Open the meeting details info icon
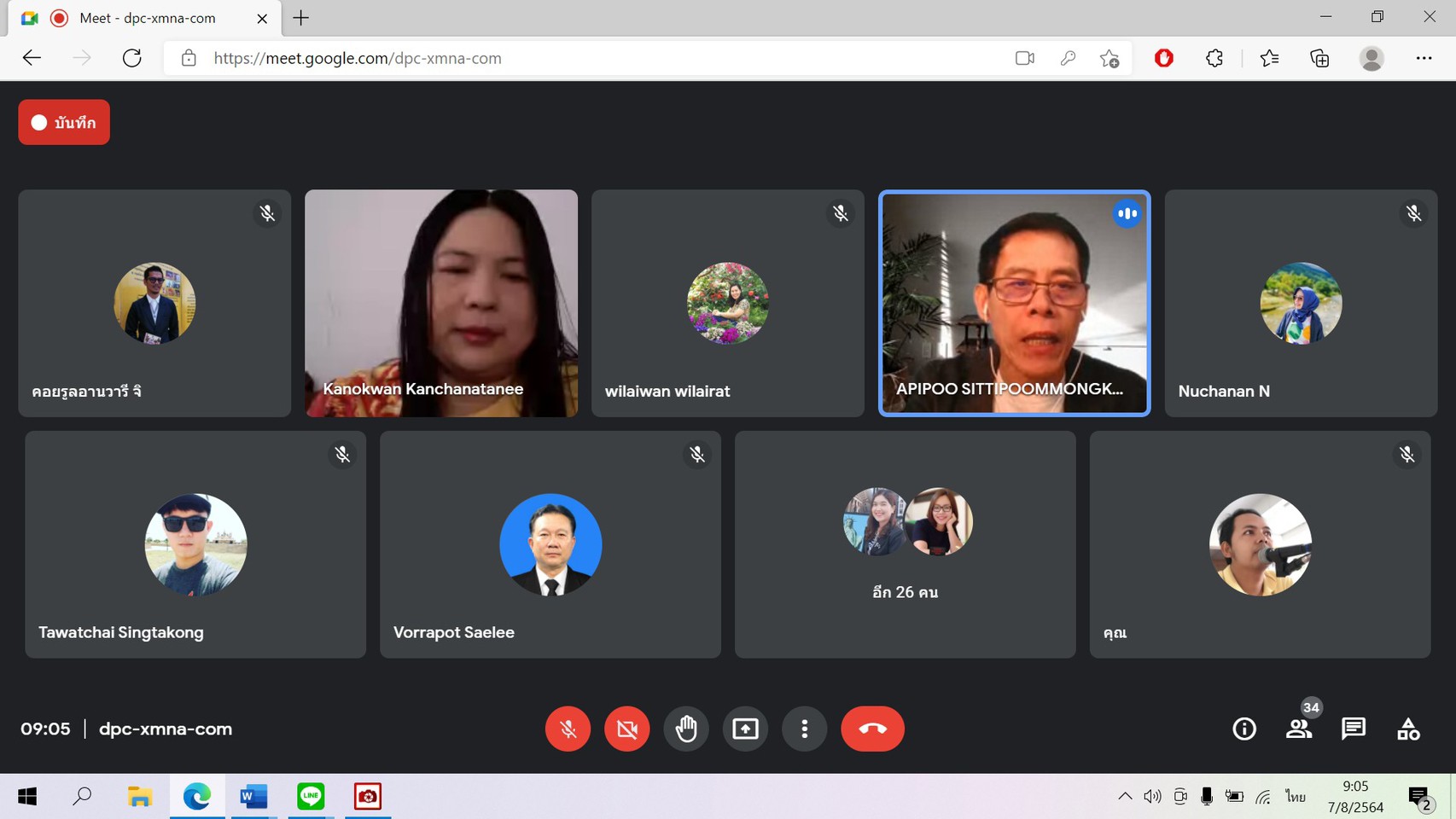This screenshot has width=1456, height=819. click(x=1243, y=729)
